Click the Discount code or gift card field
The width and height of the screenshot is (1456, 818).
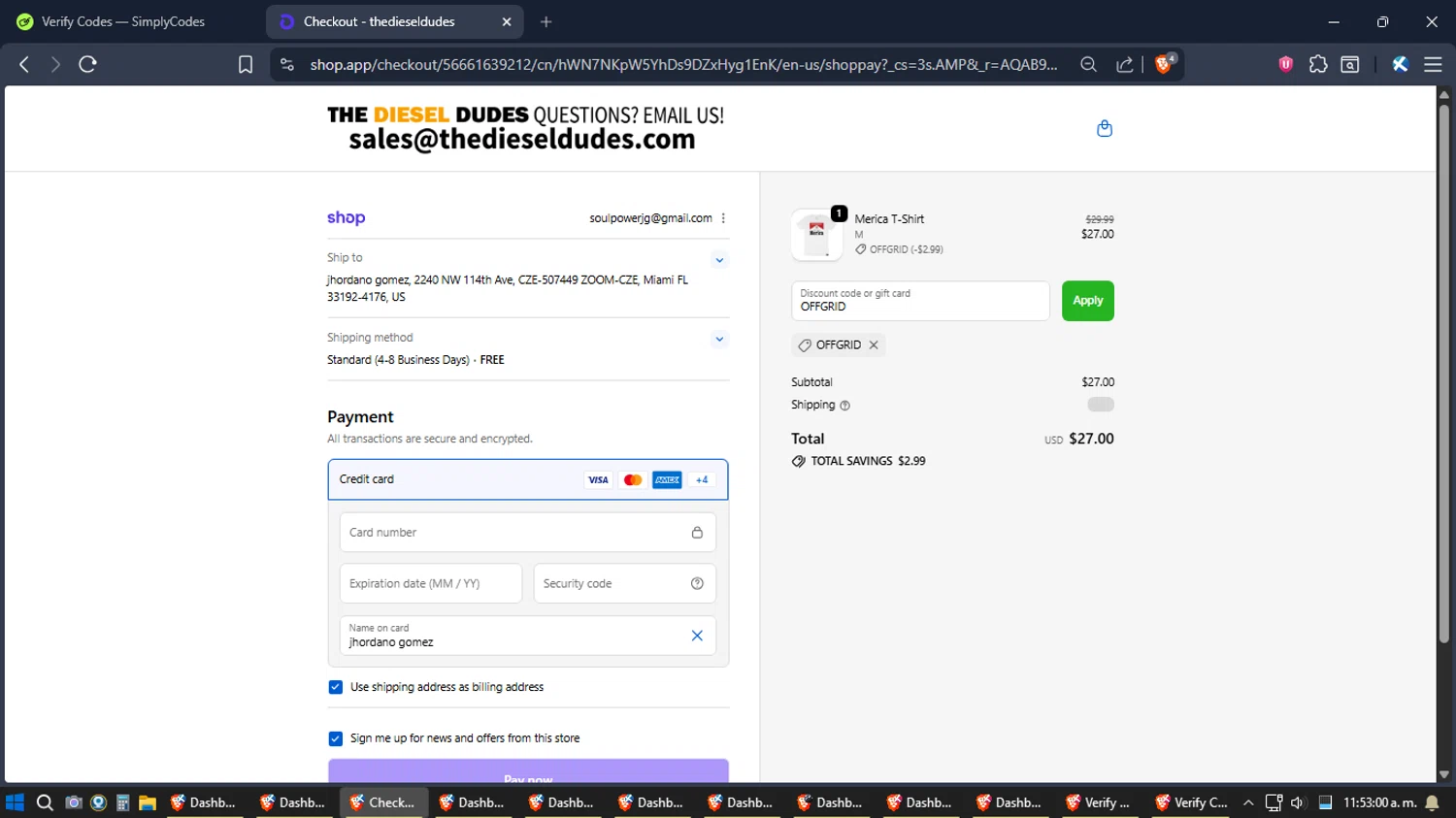click(x=920, y=301)
